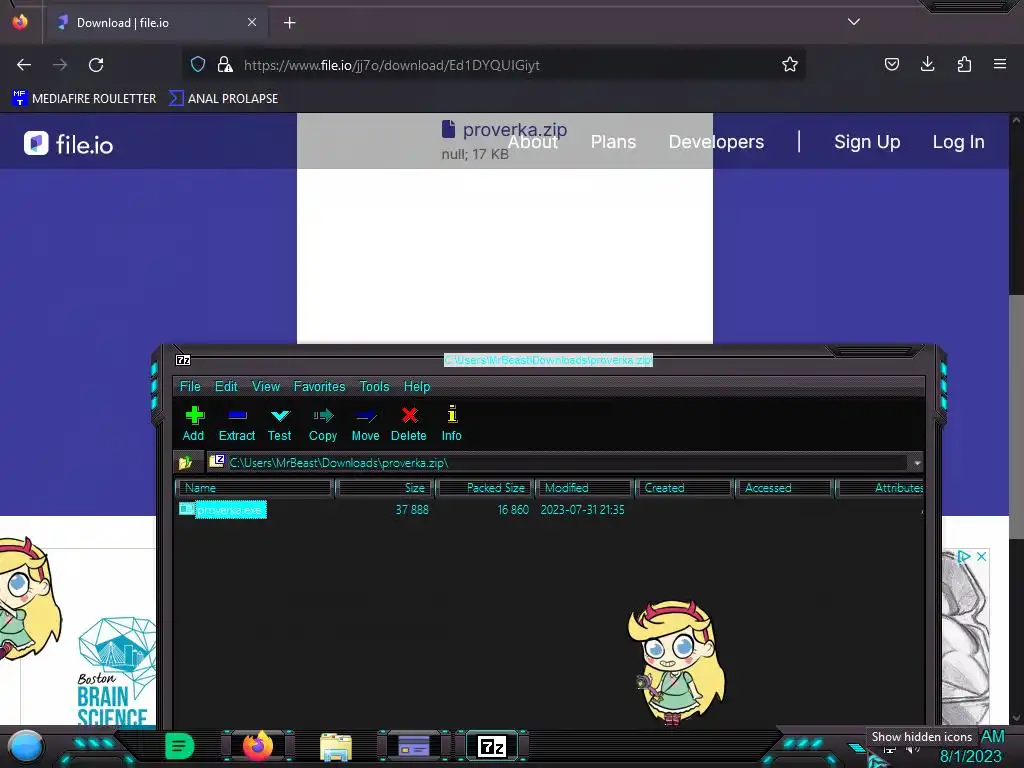Open Favorites menu in 7-Zip

click(x=319, y=386)
